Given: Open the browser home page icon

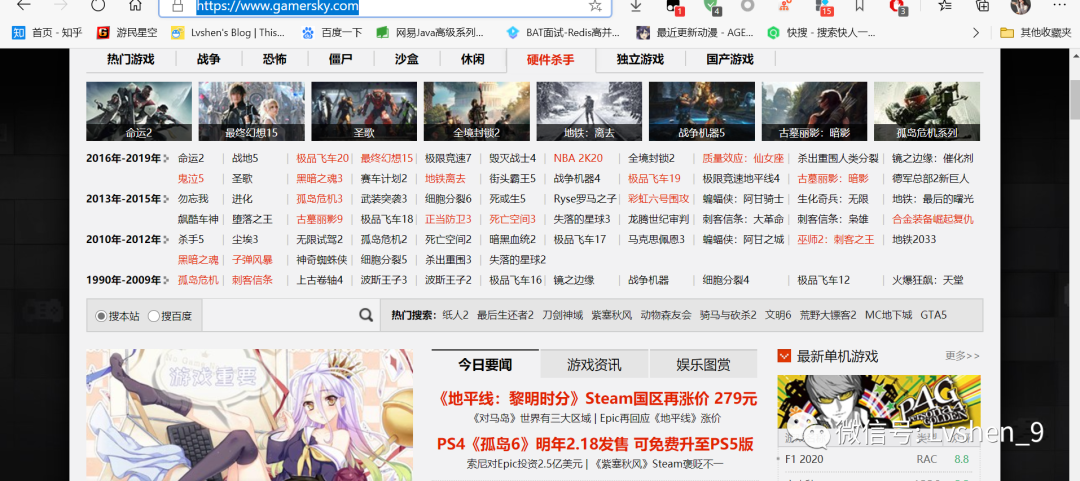Looking at the screenshot, I should 136,6.
